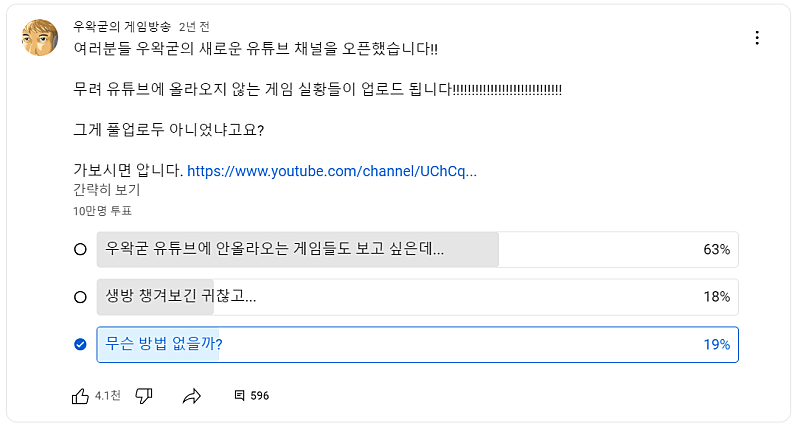The height and width of the screenshot is (432, 800).
Task: Select radio button for the 63% option
Action: [80, 249]
